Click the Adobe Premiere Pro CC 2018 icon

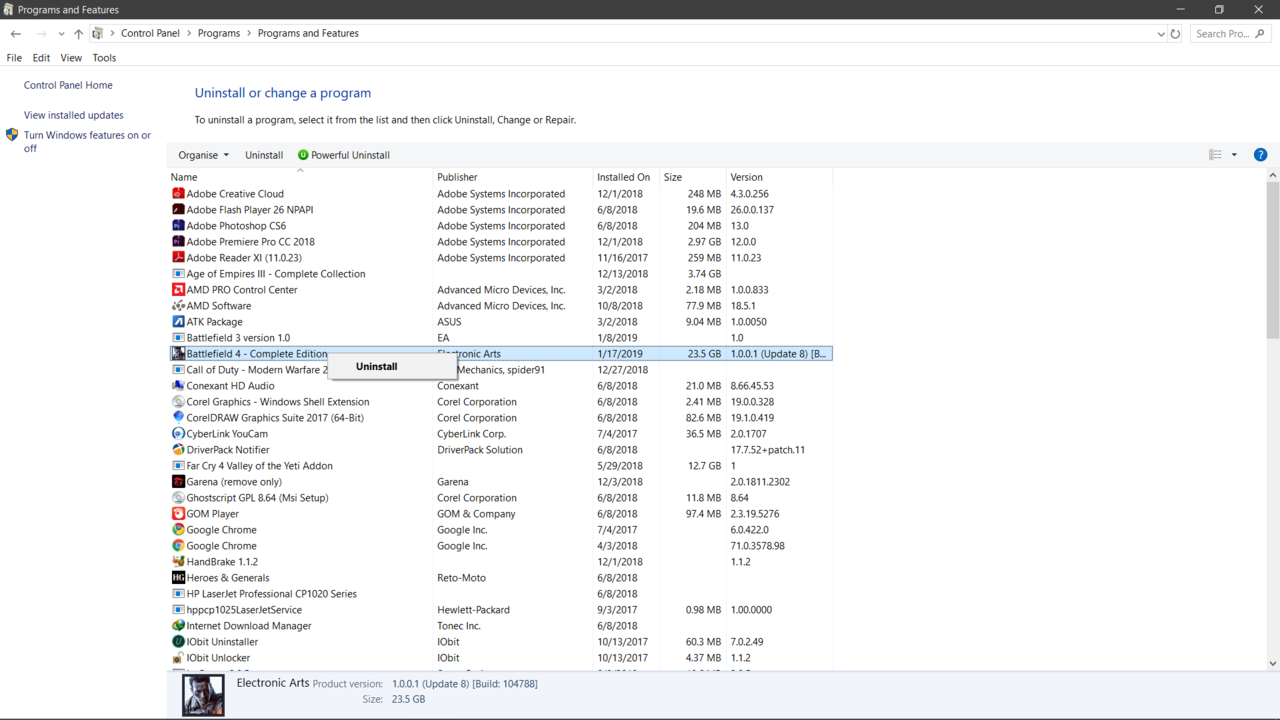point(178,242)
